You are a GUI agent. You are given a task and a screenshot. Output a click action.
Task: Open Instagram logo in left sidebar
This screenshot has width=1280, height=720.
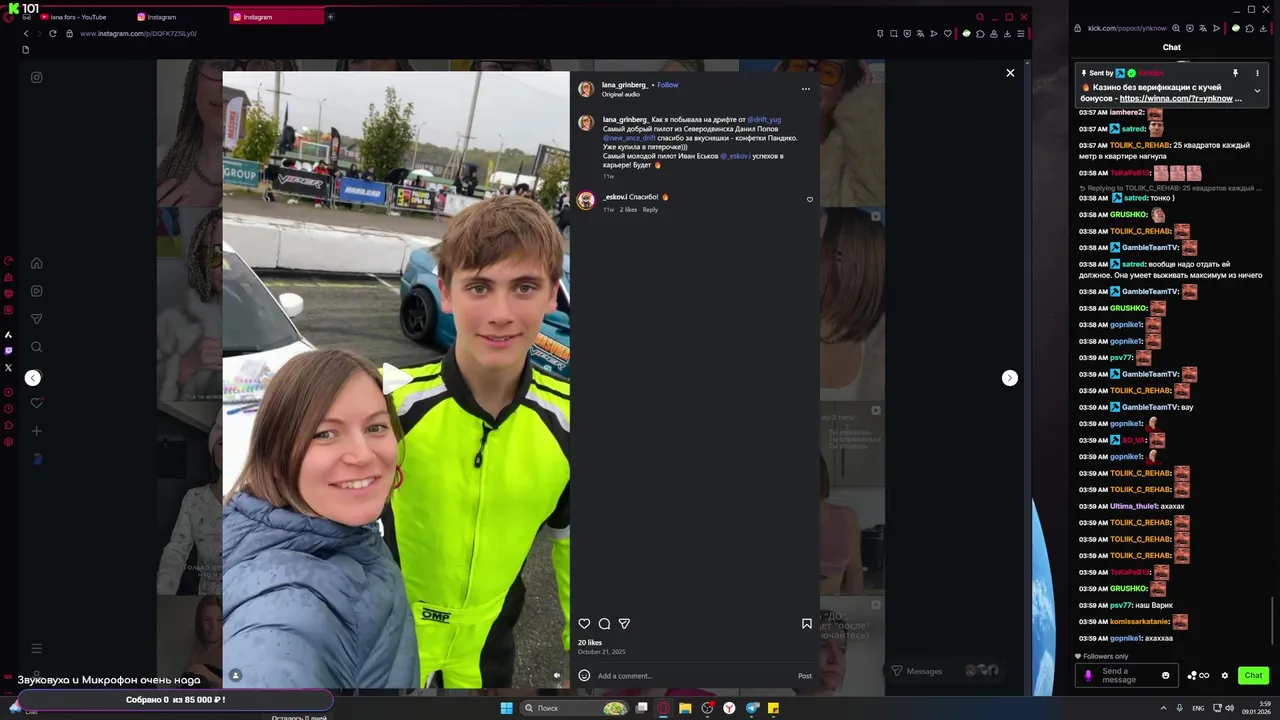point(37,77)
